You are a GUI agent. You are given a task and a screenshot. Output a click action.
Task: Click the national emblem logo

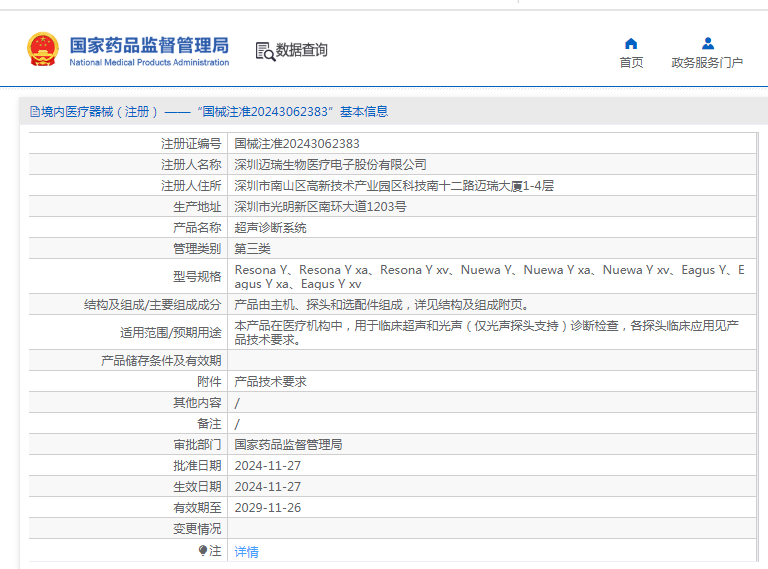pos(43,49)
